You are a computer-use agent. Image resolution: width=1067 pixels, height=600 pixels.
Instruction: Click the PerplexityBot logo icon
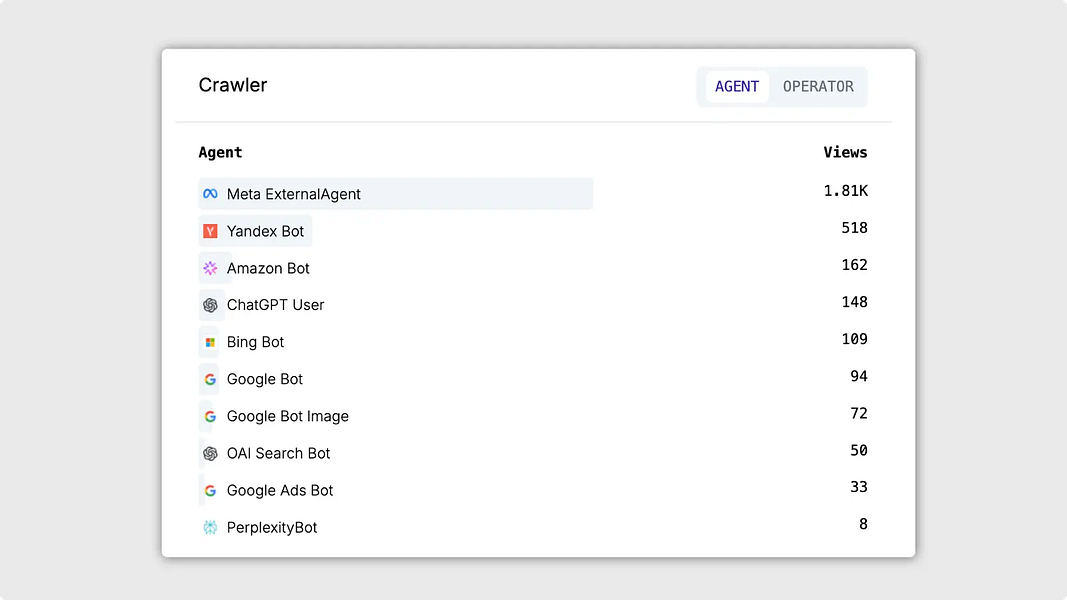point(210,527)
